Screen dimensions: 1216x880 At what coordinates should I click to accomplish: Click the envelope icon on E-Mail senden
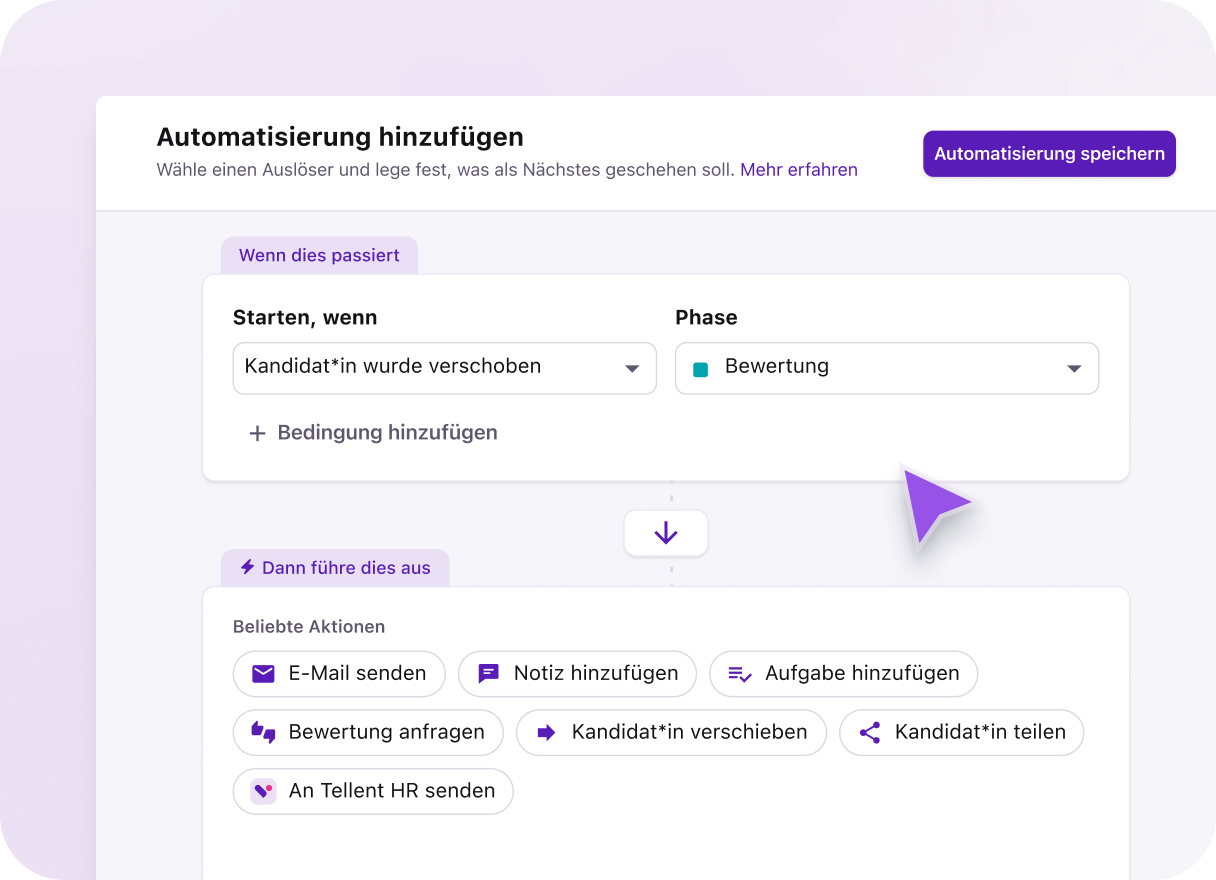(x=263, y=674)
